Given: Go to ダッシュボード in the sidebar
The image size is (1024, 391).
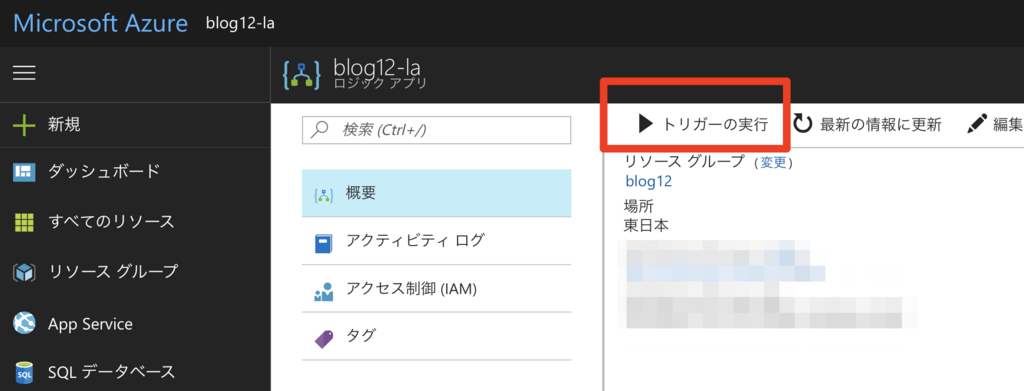Looking at the screenshot, I should [x=135, y=172].
